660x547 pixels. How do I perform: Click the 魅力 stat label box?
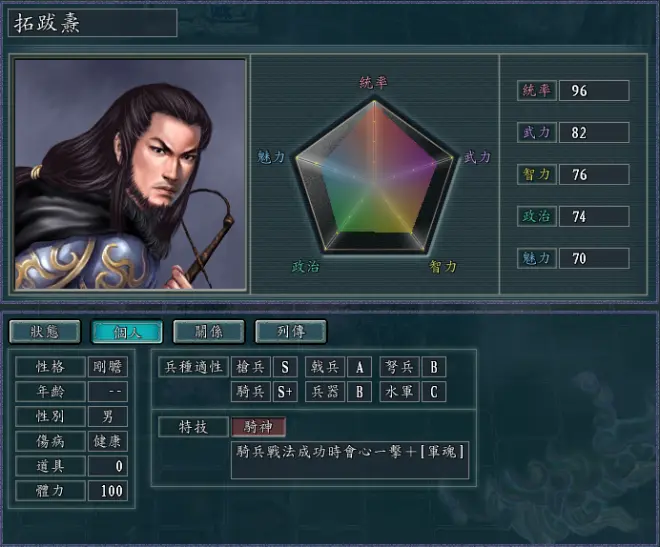tap(537, 258)
